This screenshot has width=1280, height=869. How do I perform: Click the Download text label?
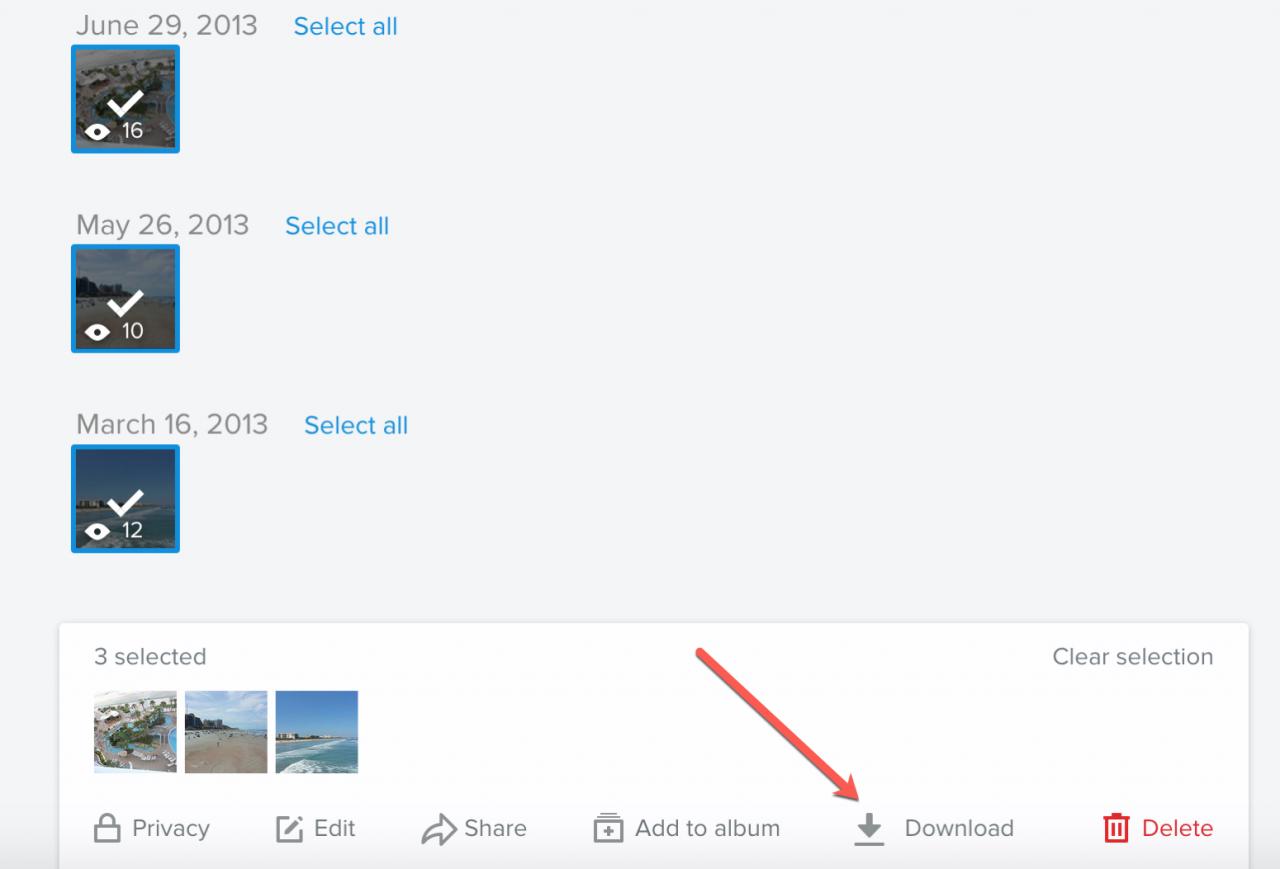(959, 828)
